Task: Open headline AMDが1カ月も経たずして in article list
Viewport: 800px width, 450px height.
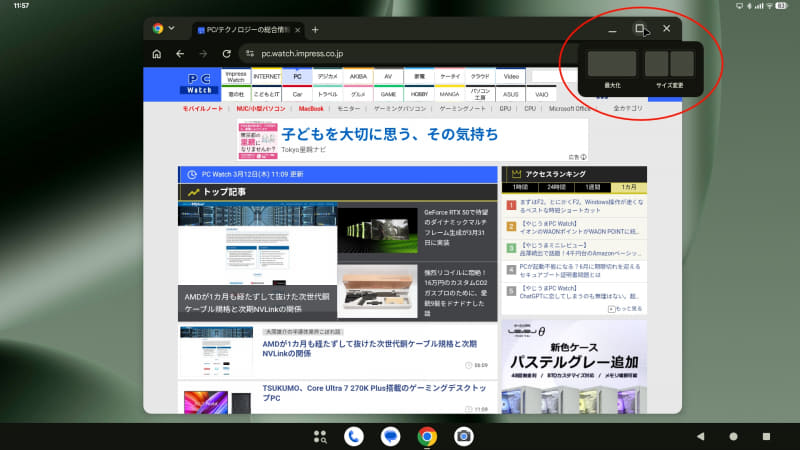Action: [x=370, y=348]
